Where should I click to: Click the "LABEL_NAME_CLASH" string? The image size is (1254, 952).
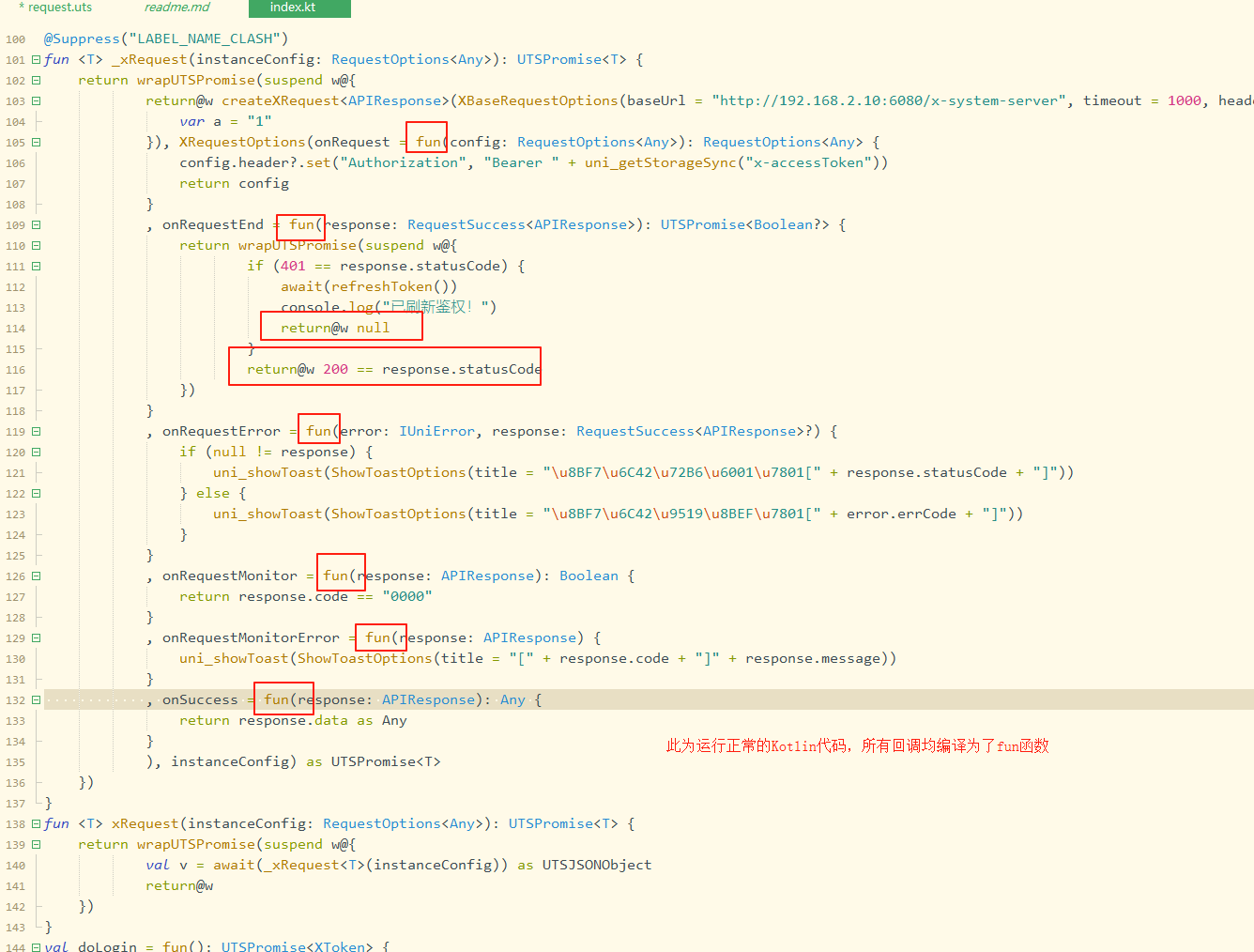point(205,38)
